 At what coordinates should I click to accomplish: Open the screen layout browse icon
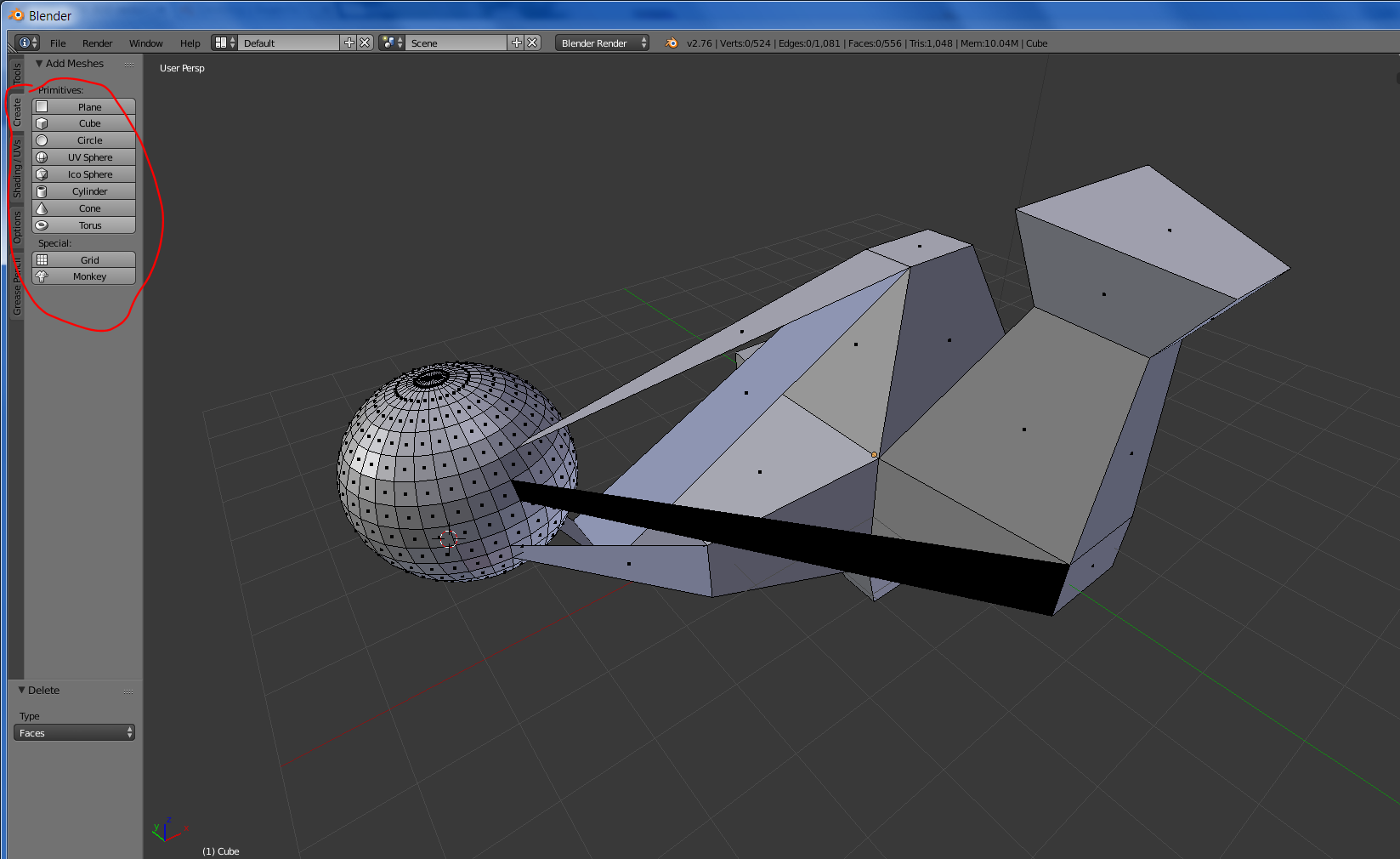coord(224,43)
